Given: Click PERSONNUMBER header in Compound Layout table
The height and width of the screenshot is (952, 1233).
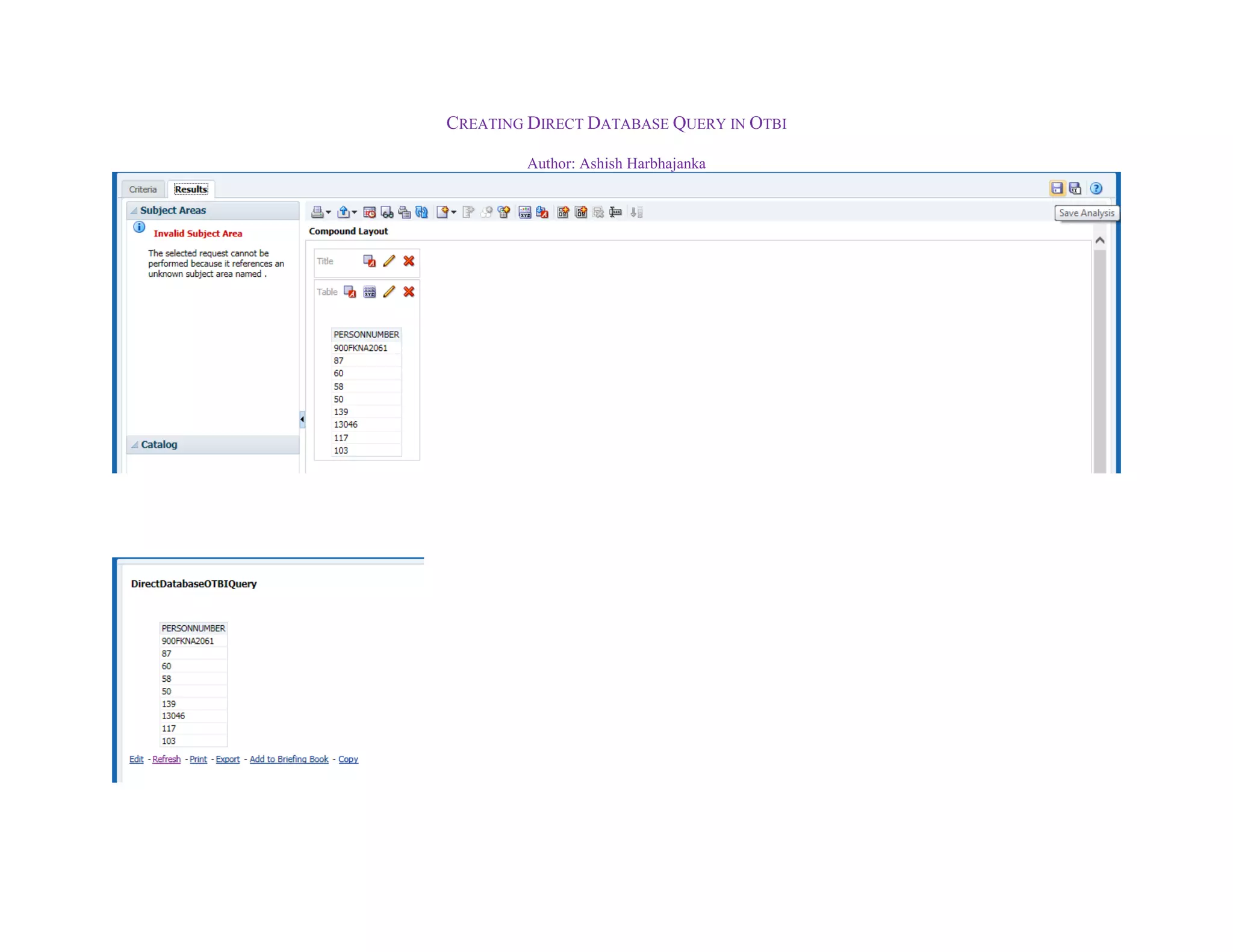Looking at the screenshot, I should click(366, 335).
